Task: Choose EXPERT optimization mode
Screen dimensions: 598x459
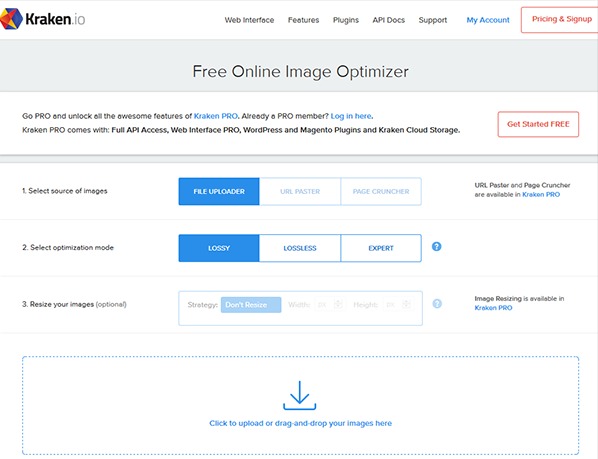Action: [381, 248]
